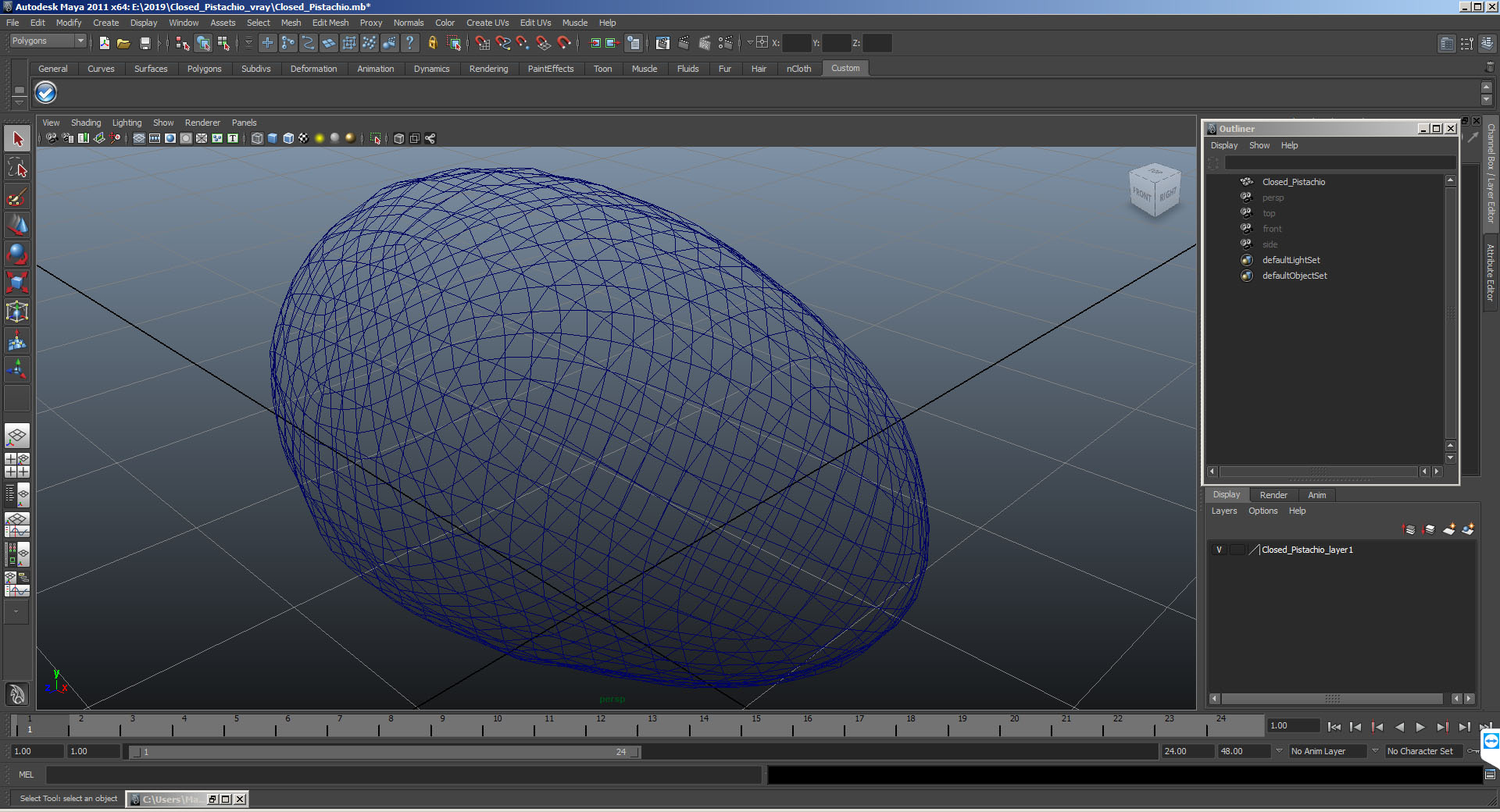Go to start of playback range

coord(1334,727)
